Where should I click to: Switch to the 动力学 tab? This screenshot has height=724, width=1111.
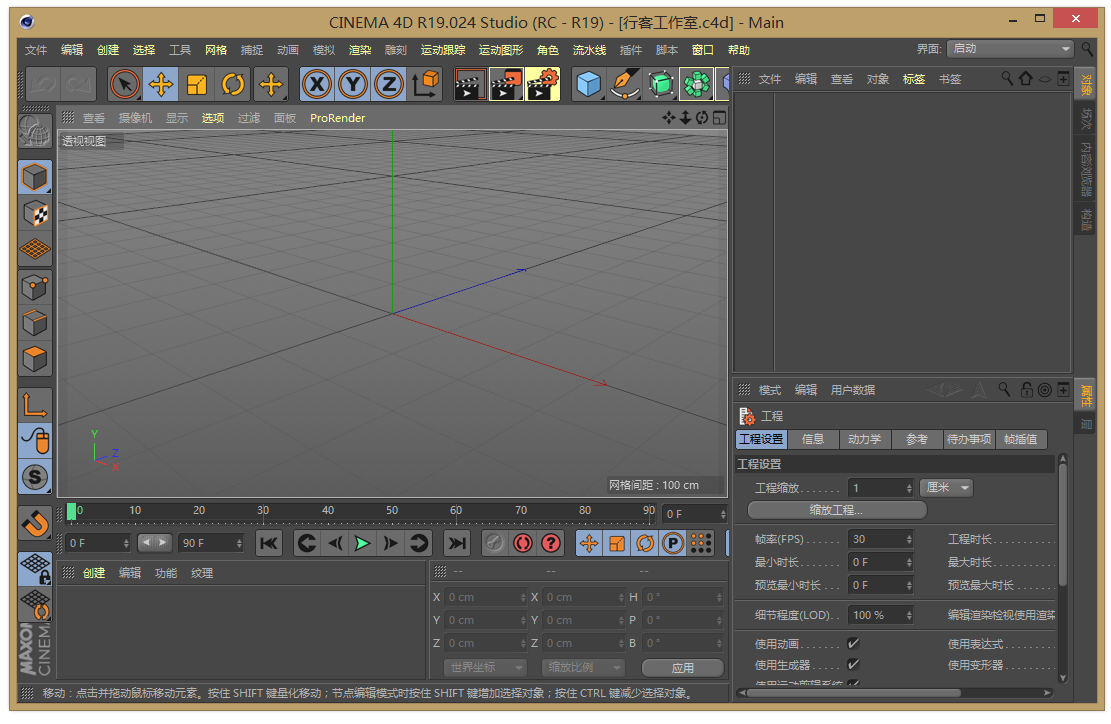pos(864,439)
